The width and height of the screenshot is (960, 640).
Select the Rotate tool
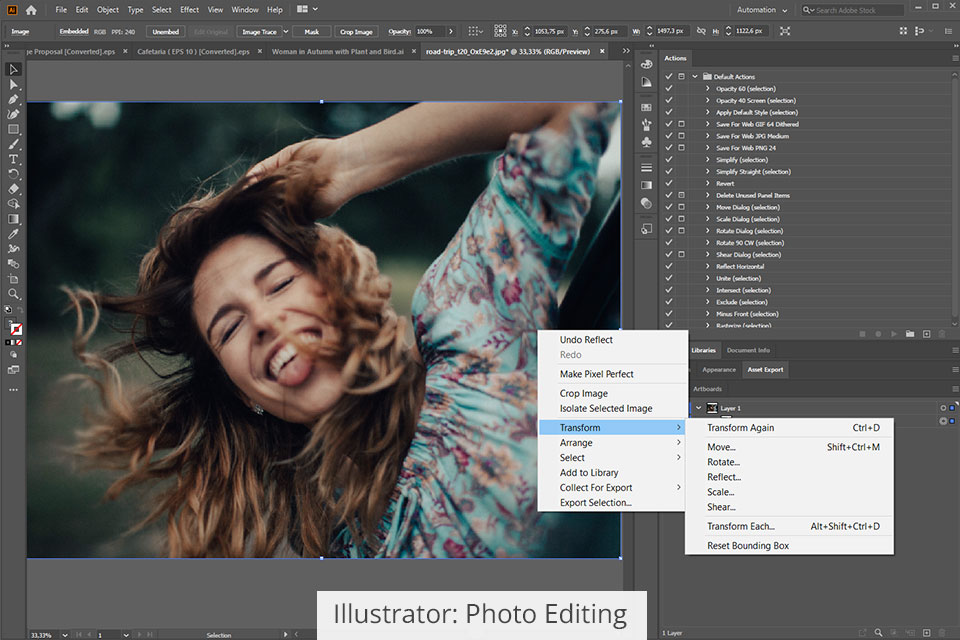(x=13, y=174)
